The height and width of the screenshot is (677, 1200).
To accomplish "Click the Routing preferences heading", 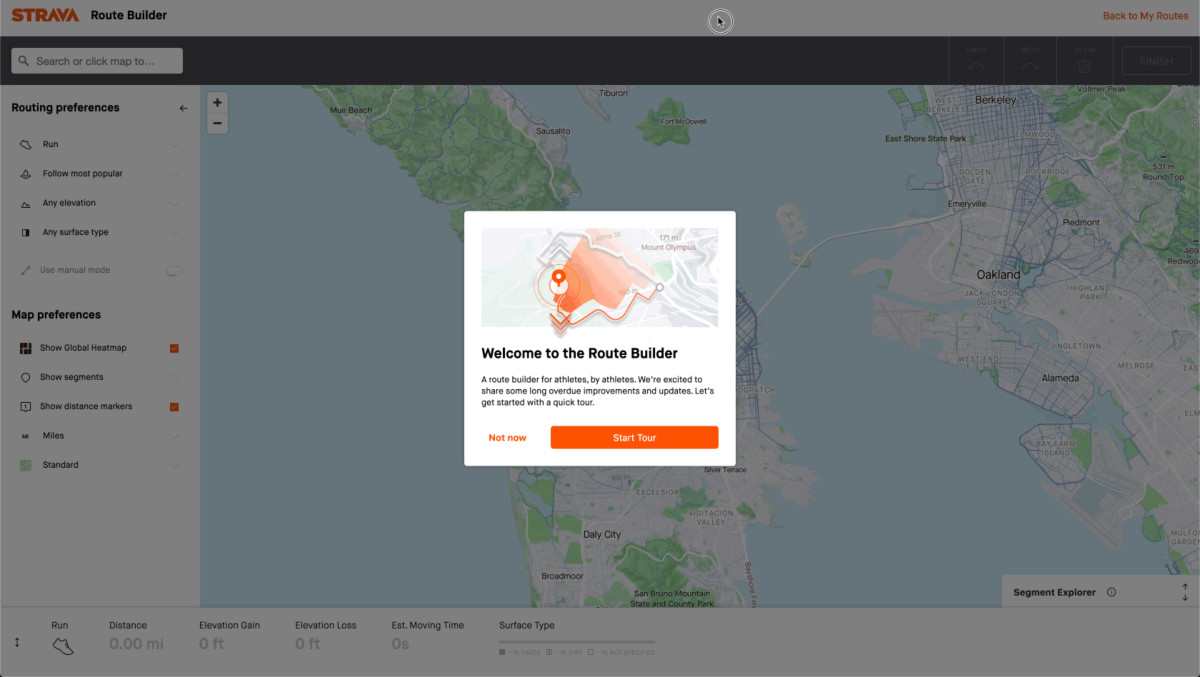I will click(65, 108).
